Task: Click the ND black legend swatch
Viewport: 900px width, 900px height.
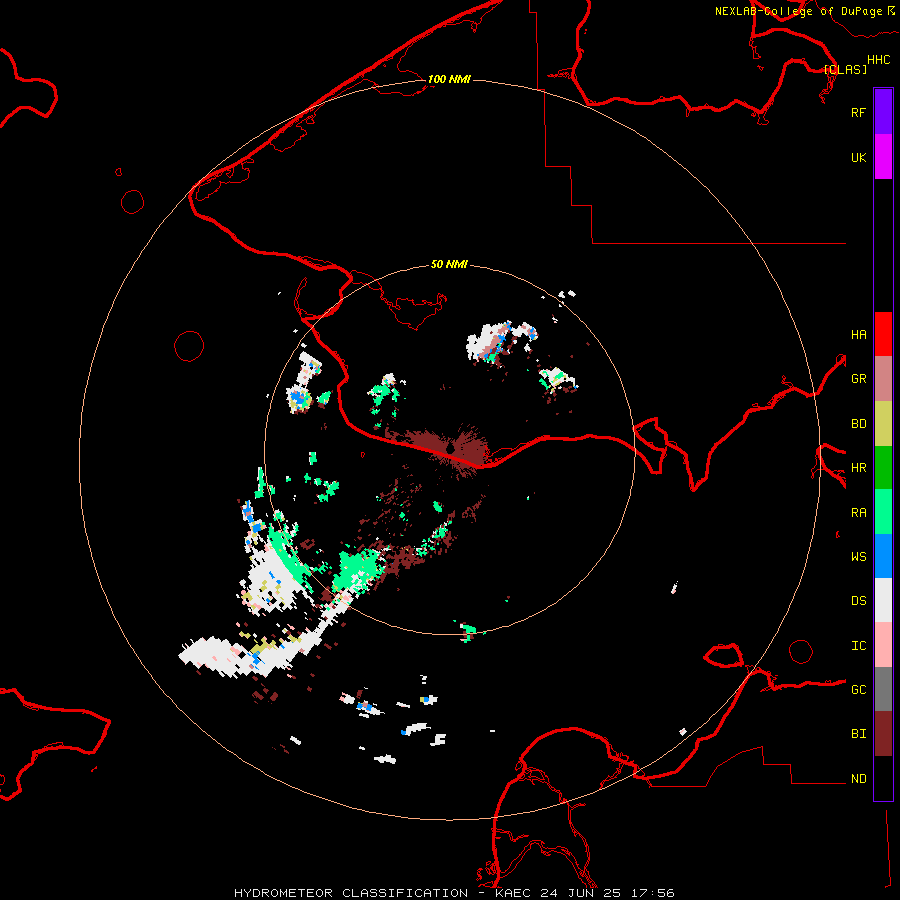Action: click(x=883, y=778)
